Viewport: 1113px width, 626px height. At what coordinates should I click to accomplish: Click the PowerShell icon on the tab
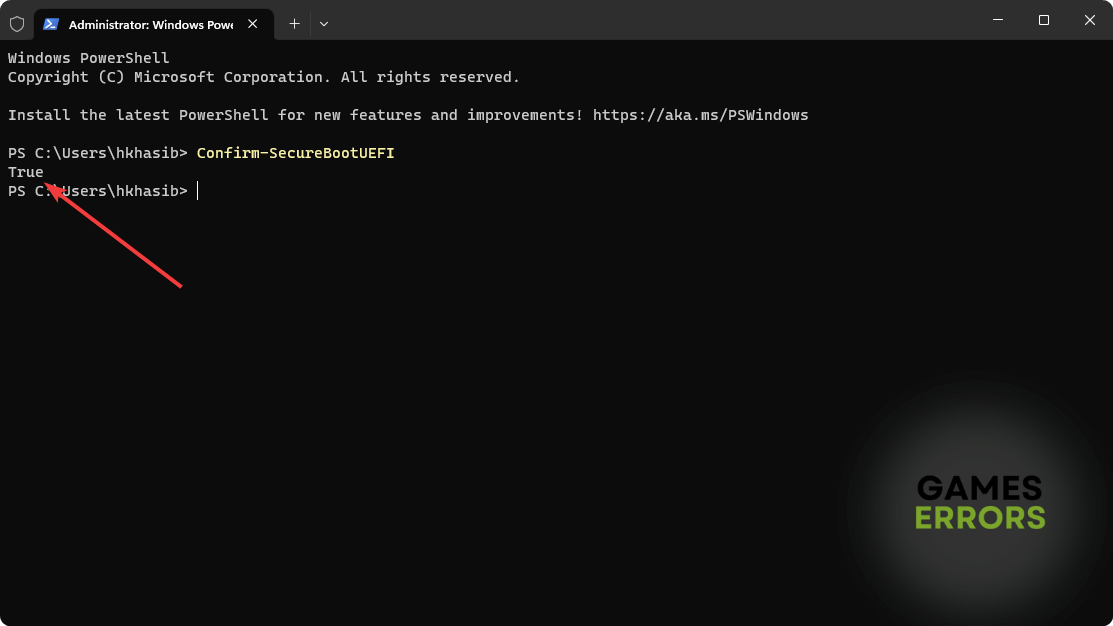click(51, 23)
